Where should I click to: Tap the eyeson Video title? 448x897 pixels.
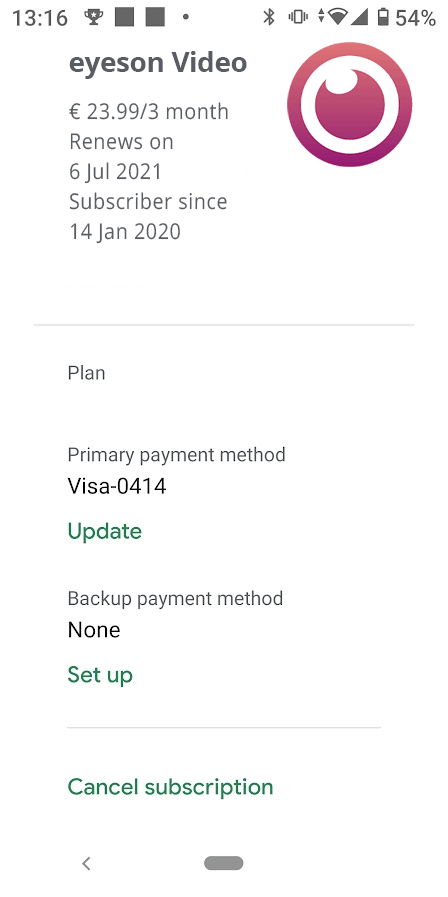[158, 62]
